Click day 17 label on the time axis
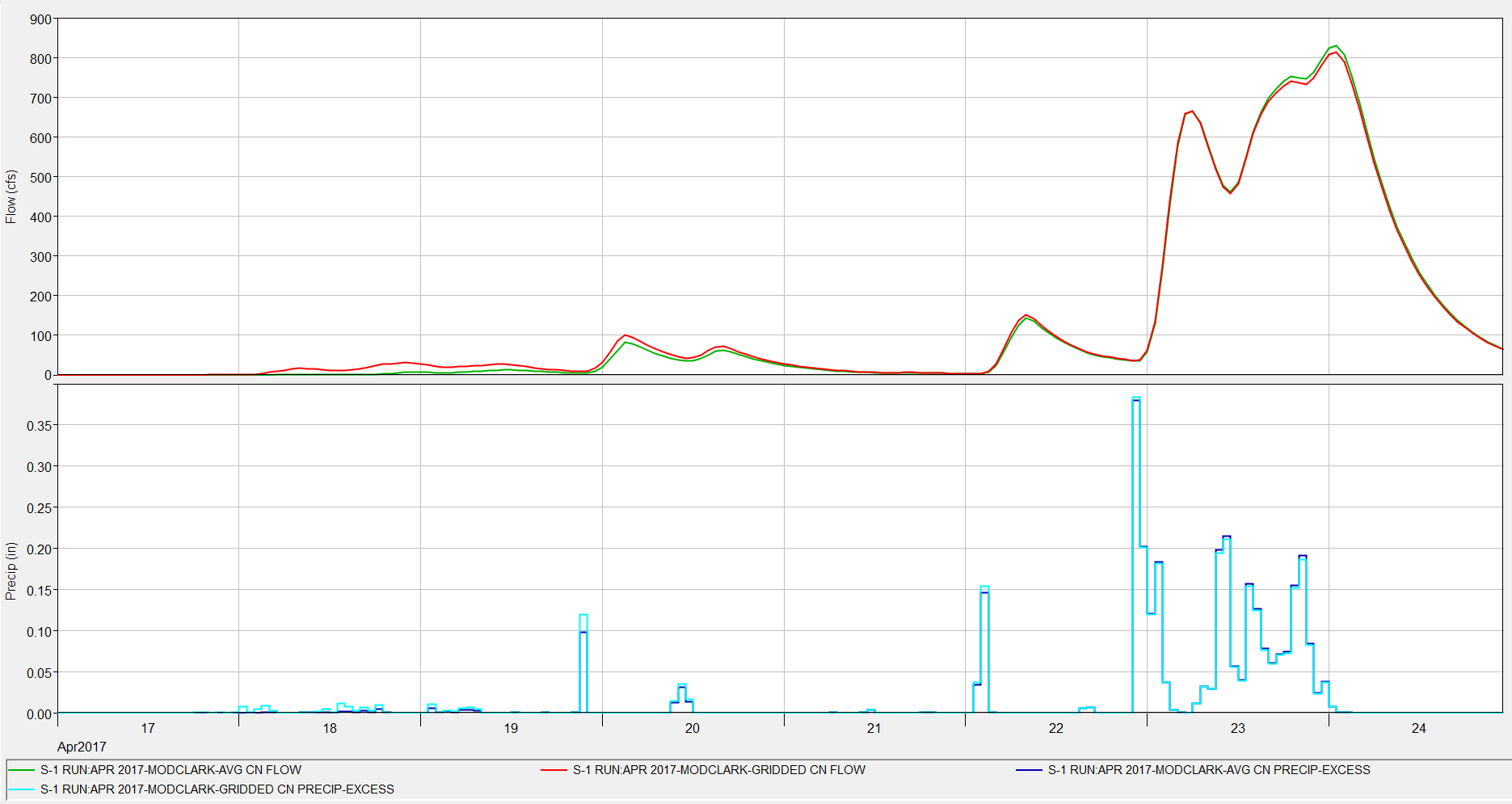The width and height of the screenshot is (1512, 804). [x=148, y=728]
